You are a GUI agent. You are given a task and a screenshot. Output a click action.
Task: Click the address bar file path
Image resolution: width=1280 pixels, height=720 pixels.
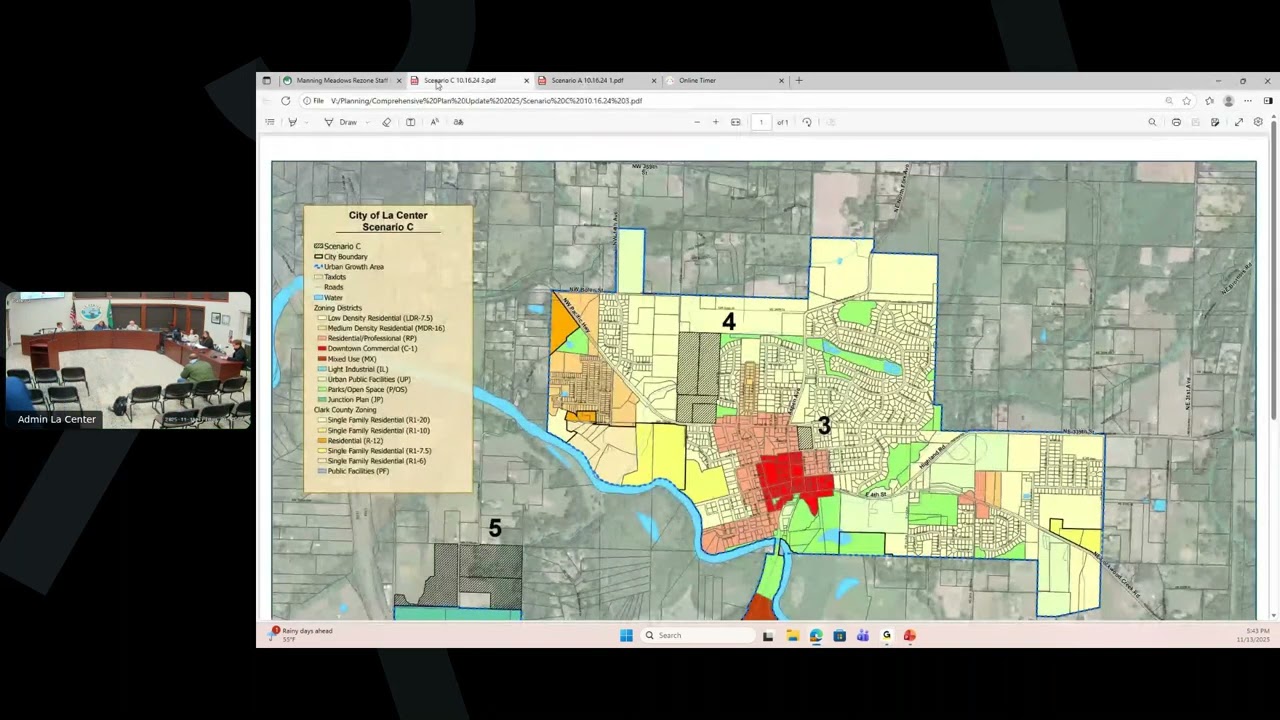click(x=486, y=101)
